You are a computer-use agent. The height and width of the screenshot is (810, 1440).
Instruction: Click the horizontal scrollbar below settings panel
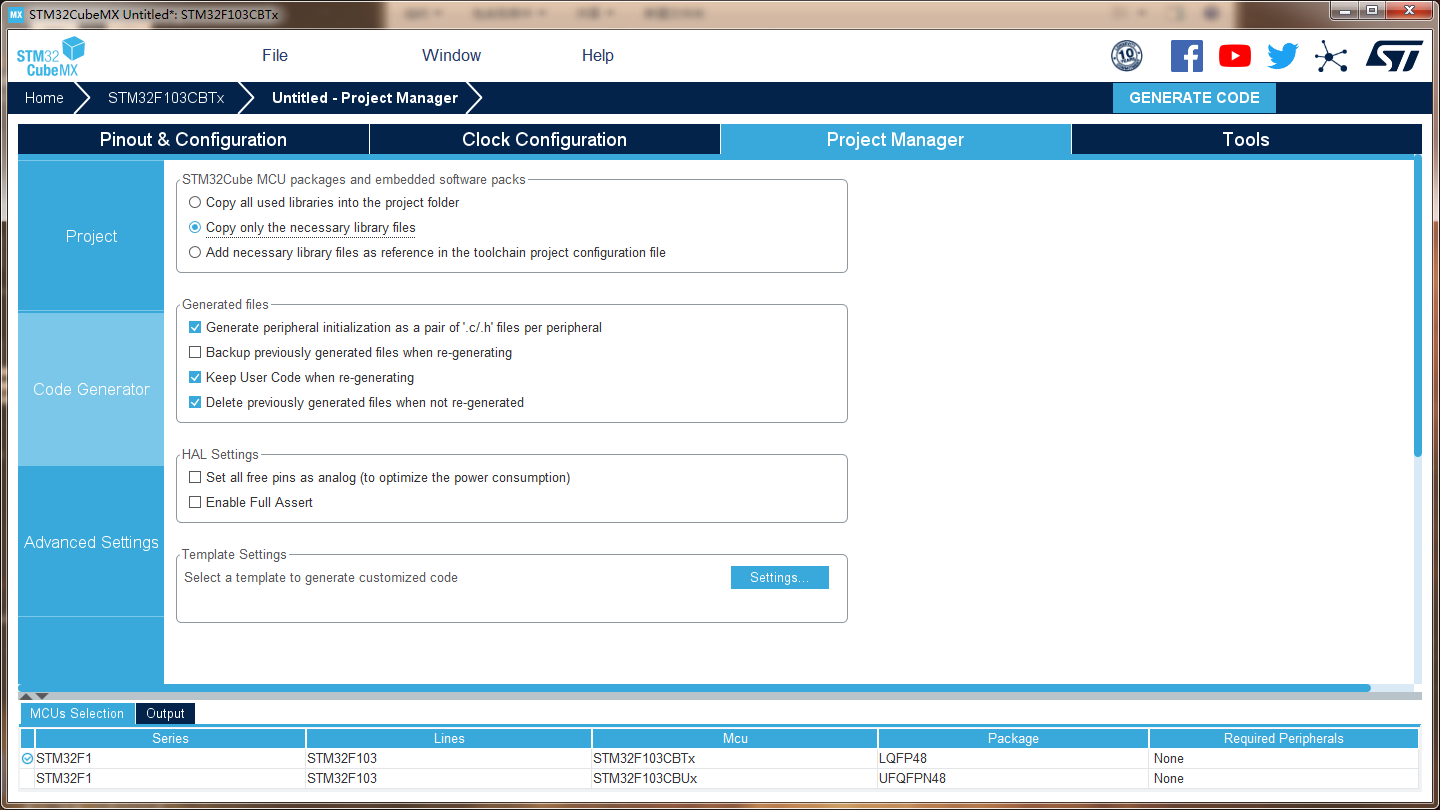coord(694,688)
